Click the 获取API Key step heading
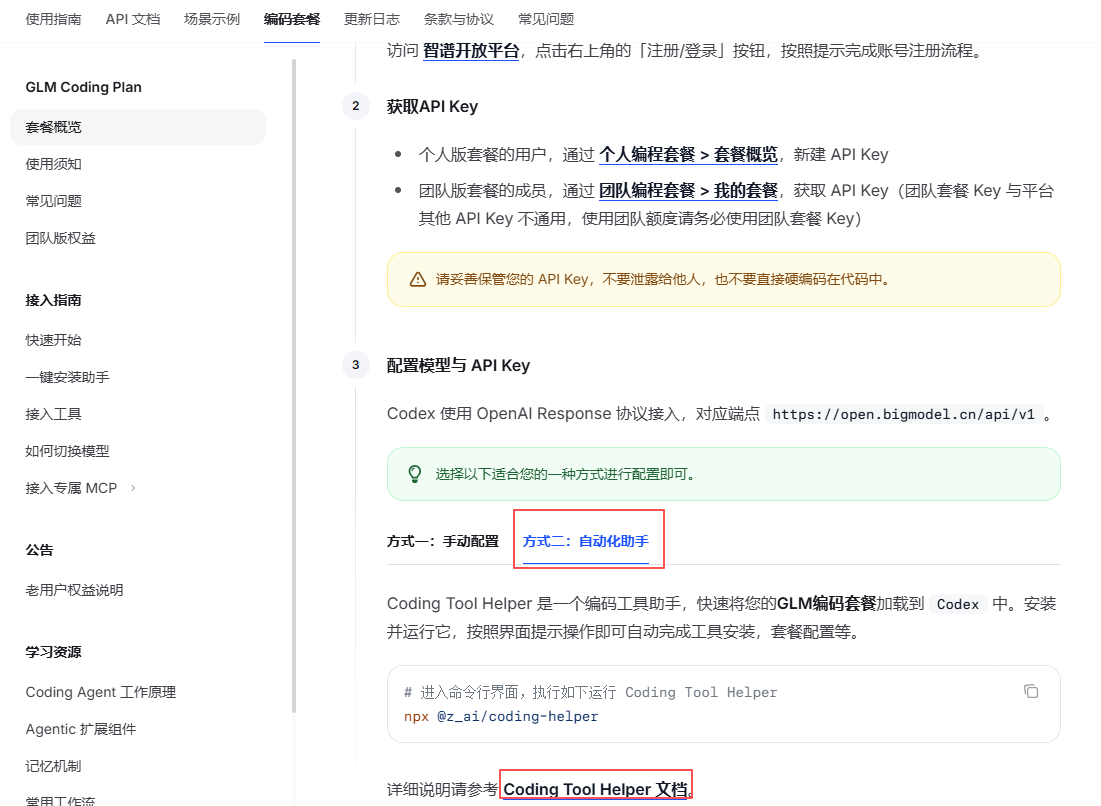 (433, 107)
